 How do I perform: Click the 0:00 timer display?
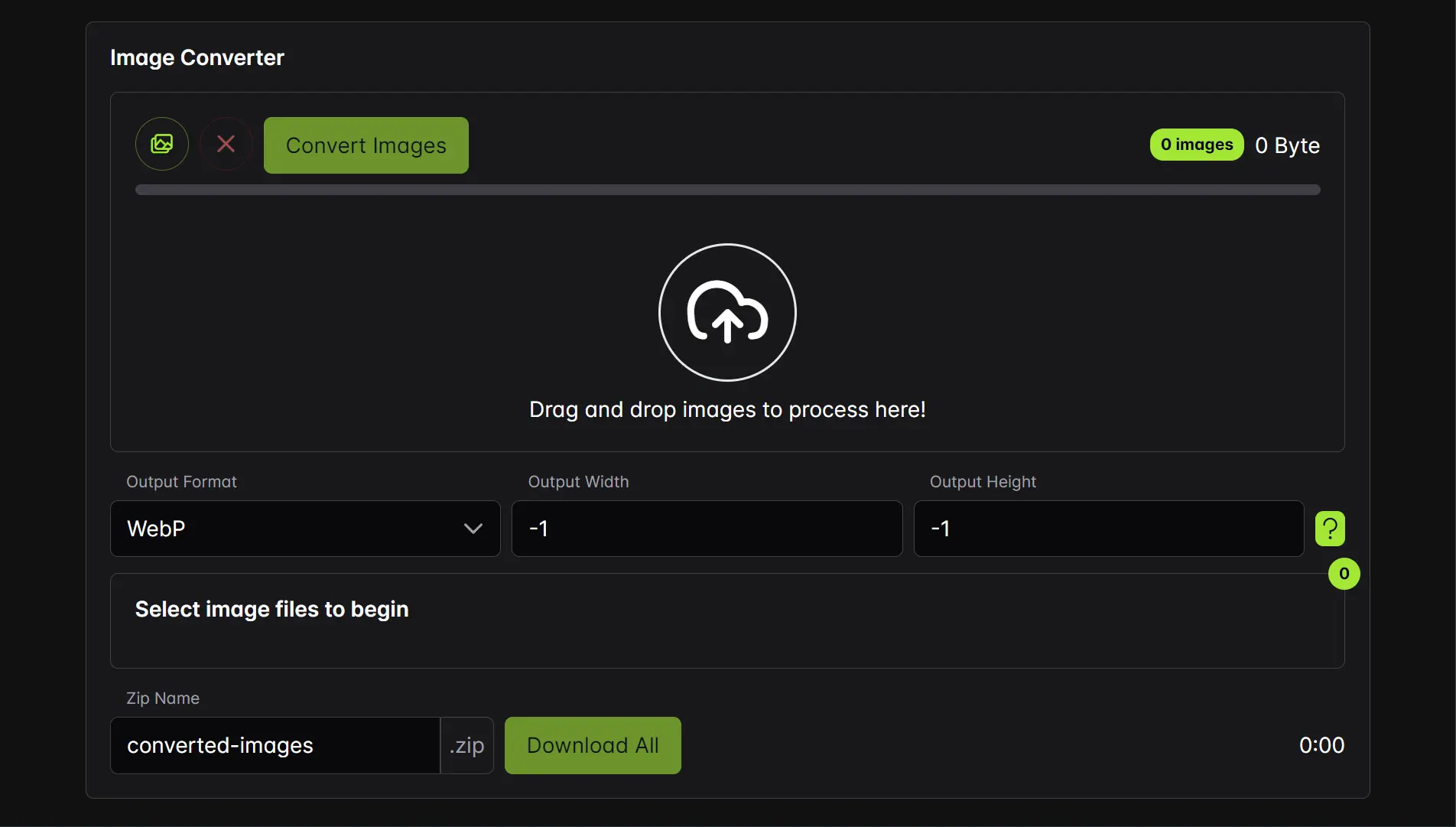pos(1321,745)
